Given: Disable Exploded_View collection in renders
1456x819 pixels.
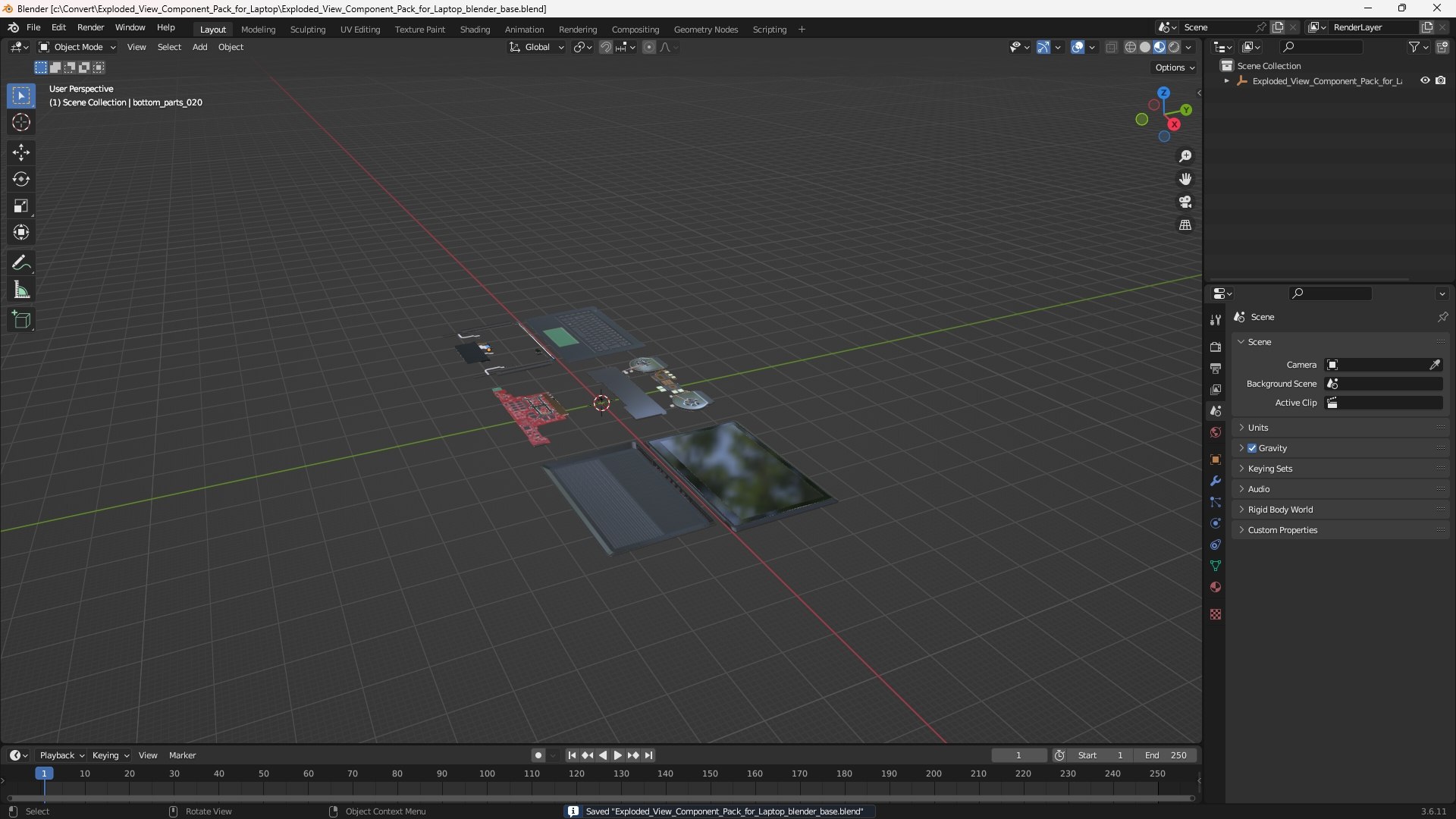Looking at the screenshot, I should (1441, 80).
